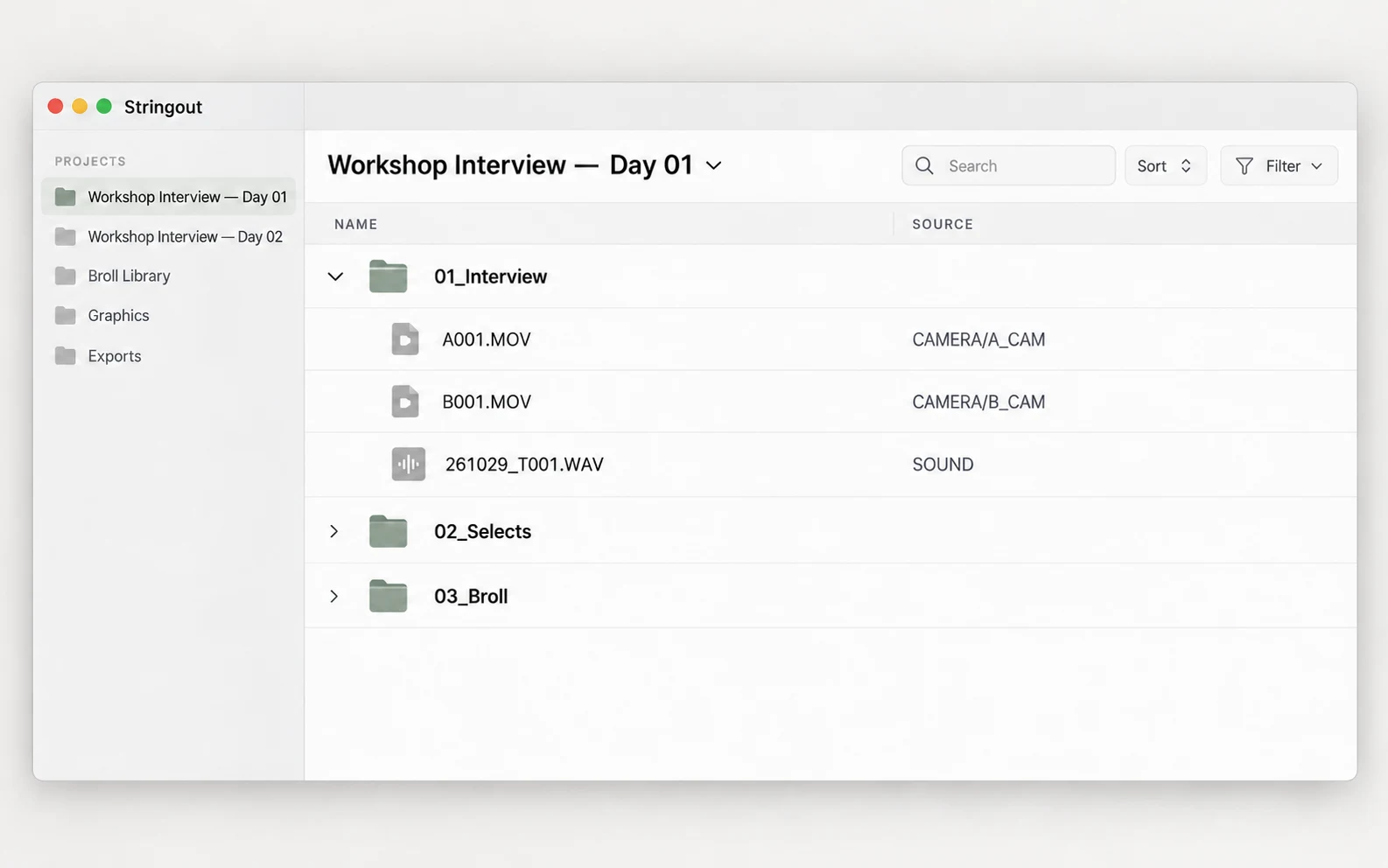The image size is (1388, 868).
Task: Click the NAME column header
Action: pyautogui.click(x=355, y=224)
